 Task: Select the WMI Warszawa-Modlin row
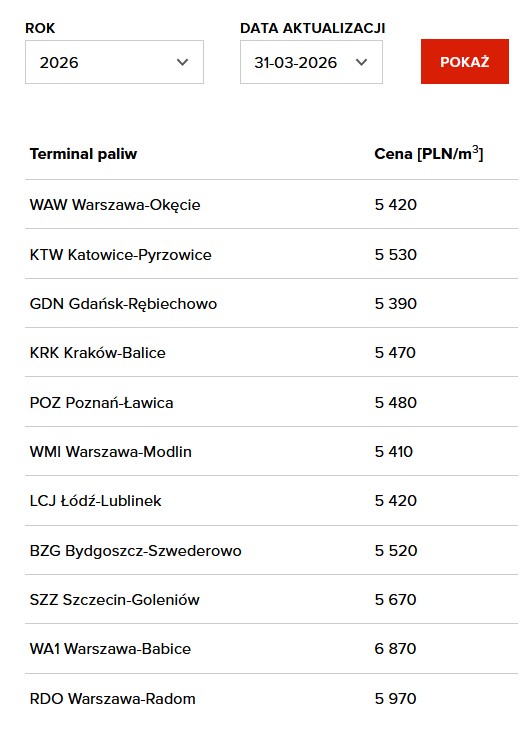(x=271, y=451)
